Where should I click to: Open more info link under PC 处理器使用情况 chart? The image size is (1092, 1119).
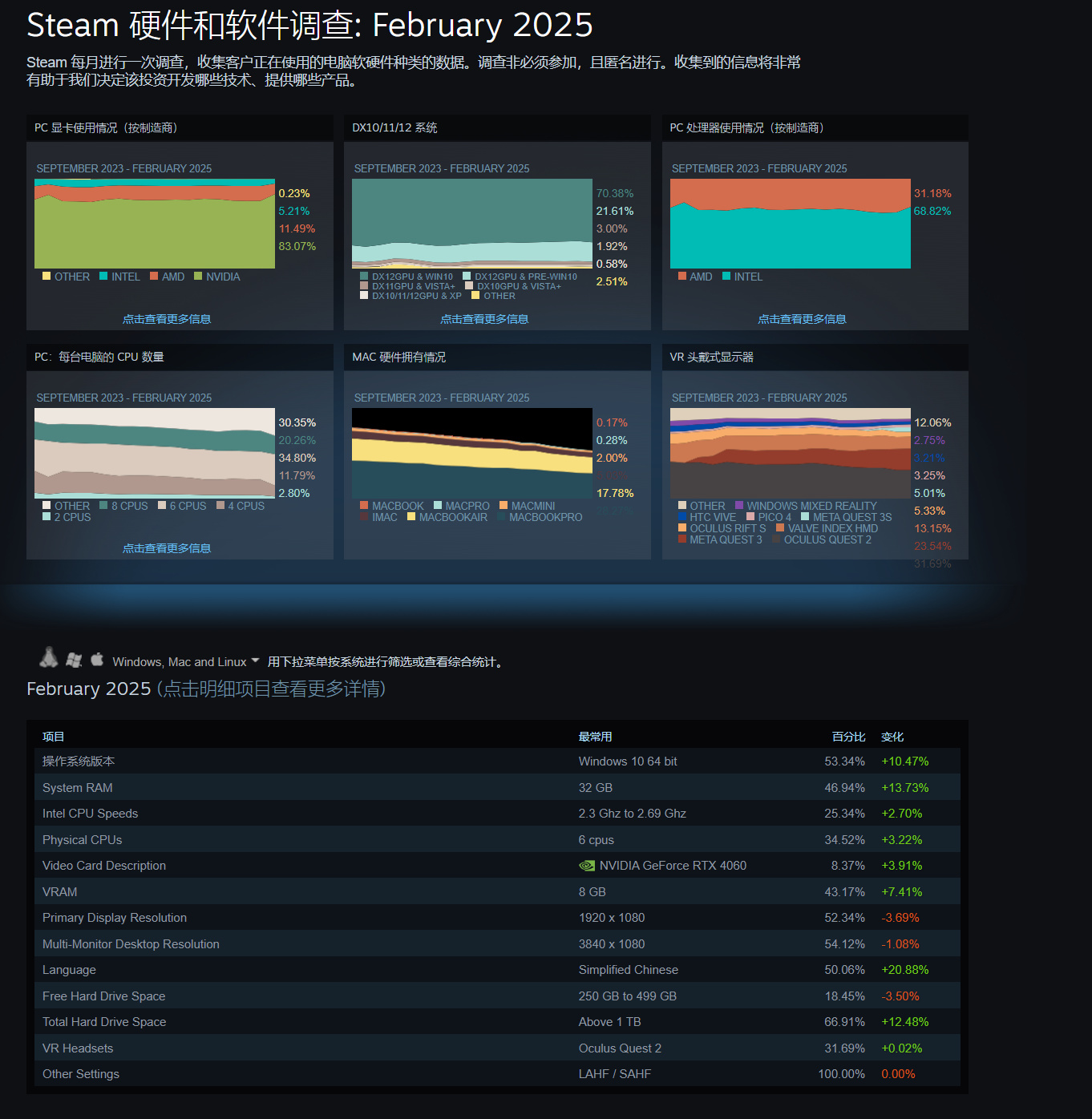802,319
